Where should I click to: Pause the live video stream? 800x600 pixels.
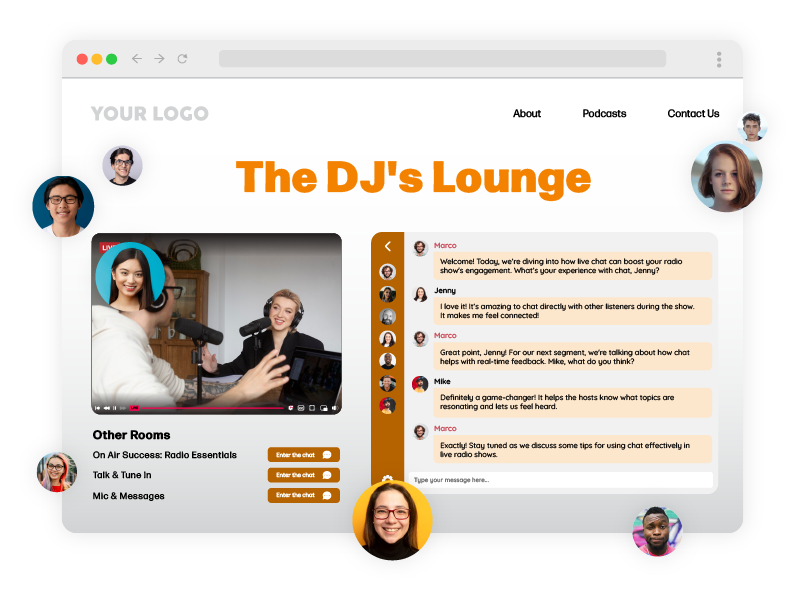115,408
